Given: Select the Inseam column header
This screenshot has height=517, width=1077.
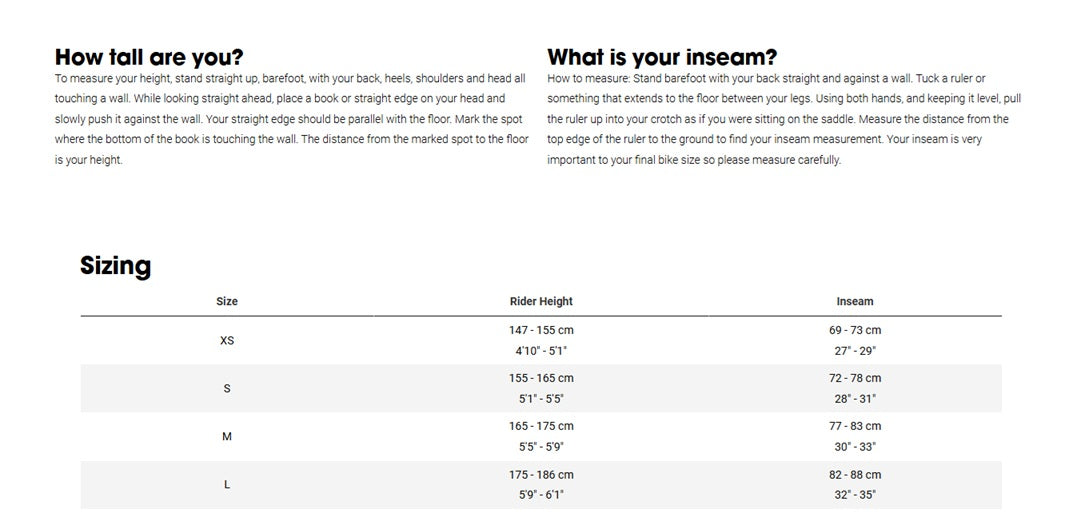Looking at the screenshot, I should (x=855, y=301).
